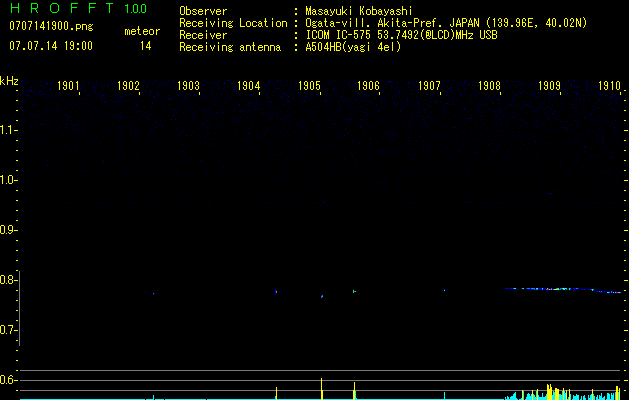Click the 1908 time marker
Viewport: 629px width, 400px height.
(x=489, y=85)
